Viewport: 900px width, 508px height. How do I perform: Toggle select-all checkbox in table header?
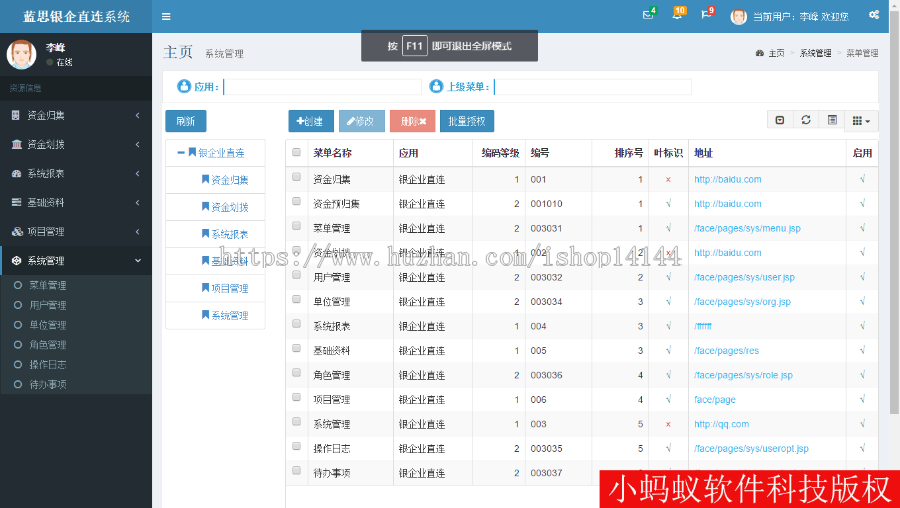(296, 152)
